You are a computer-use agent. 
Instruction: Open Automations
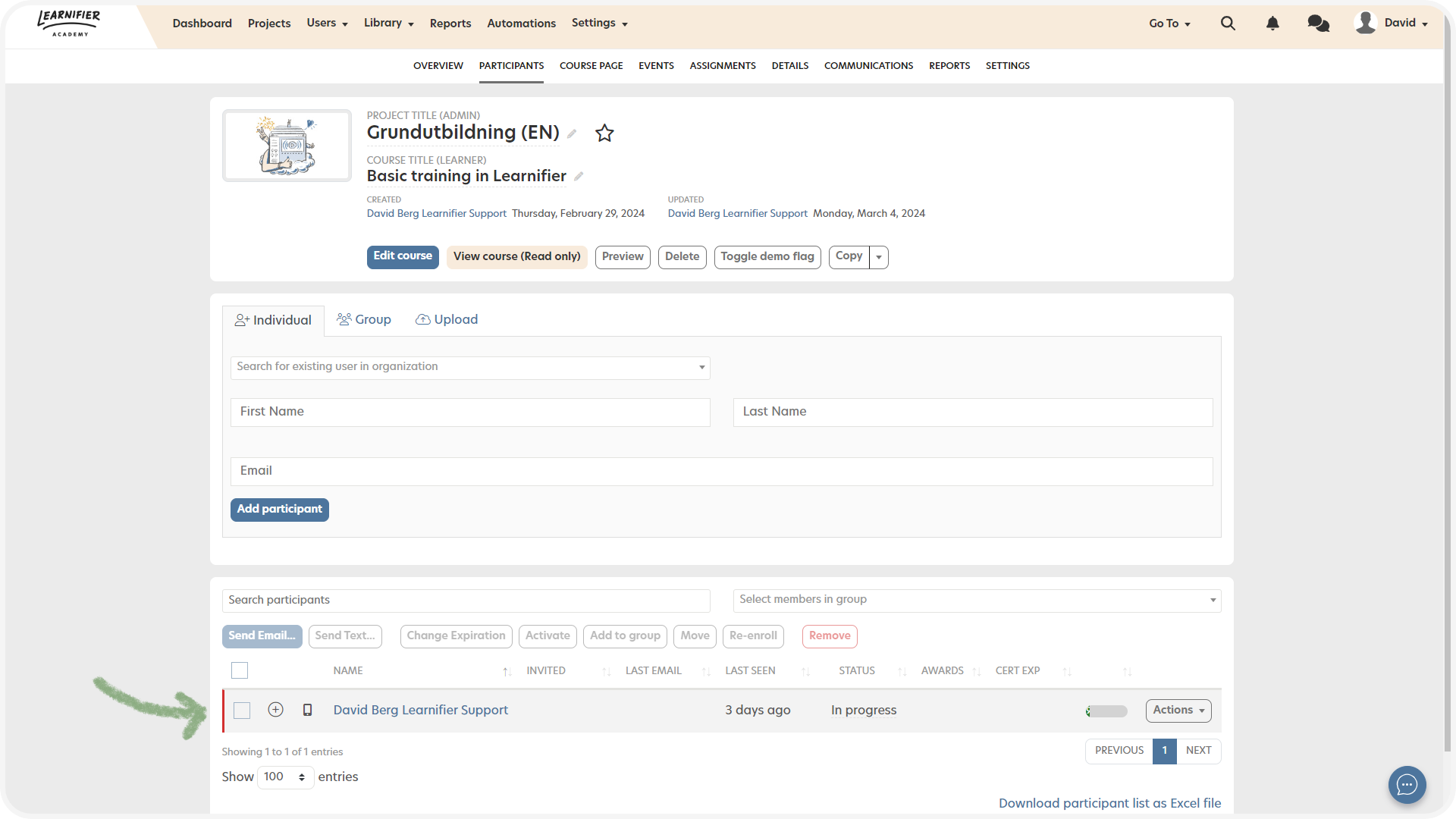click(521, 24)
